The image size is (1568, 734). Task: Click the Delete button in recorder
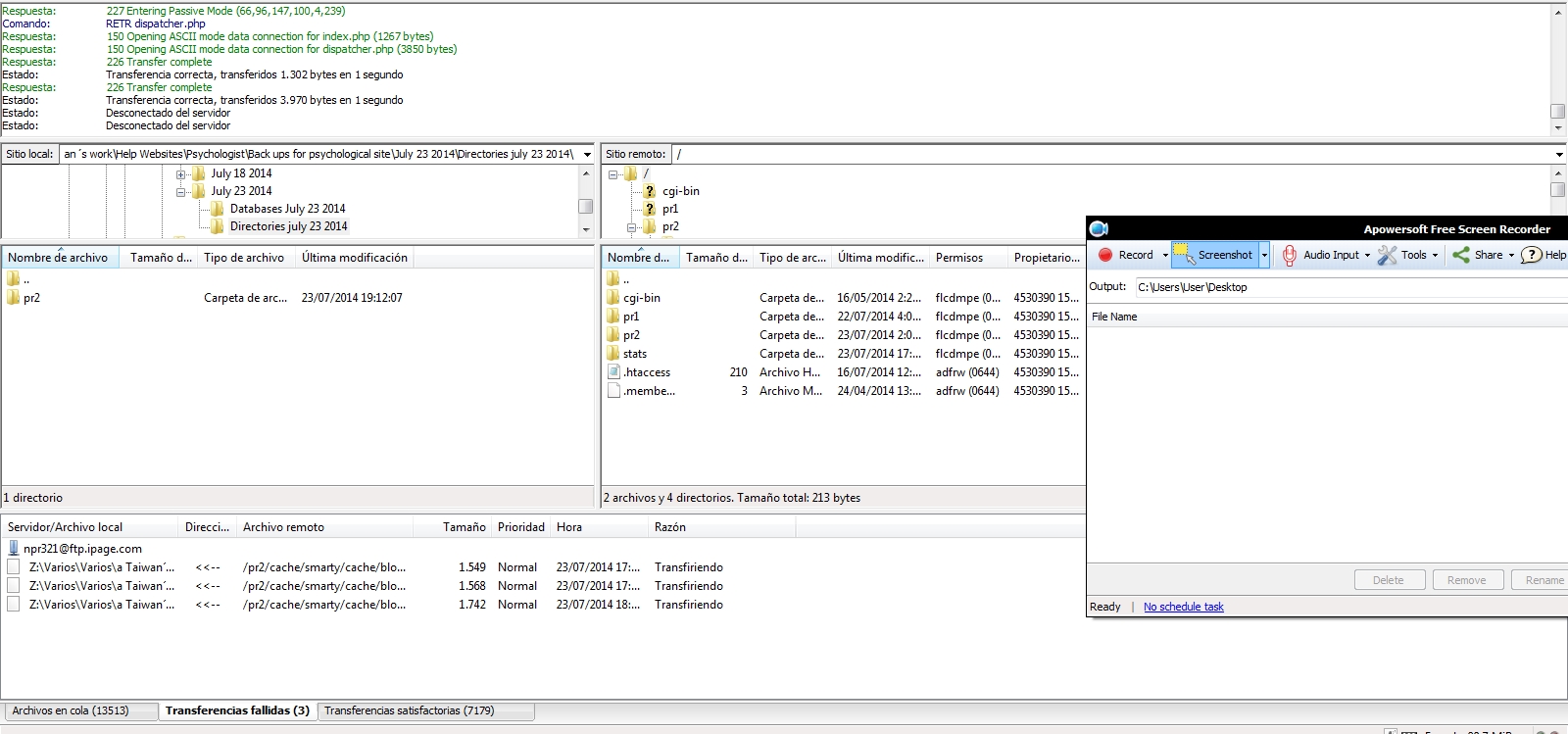coord(1388,580)
